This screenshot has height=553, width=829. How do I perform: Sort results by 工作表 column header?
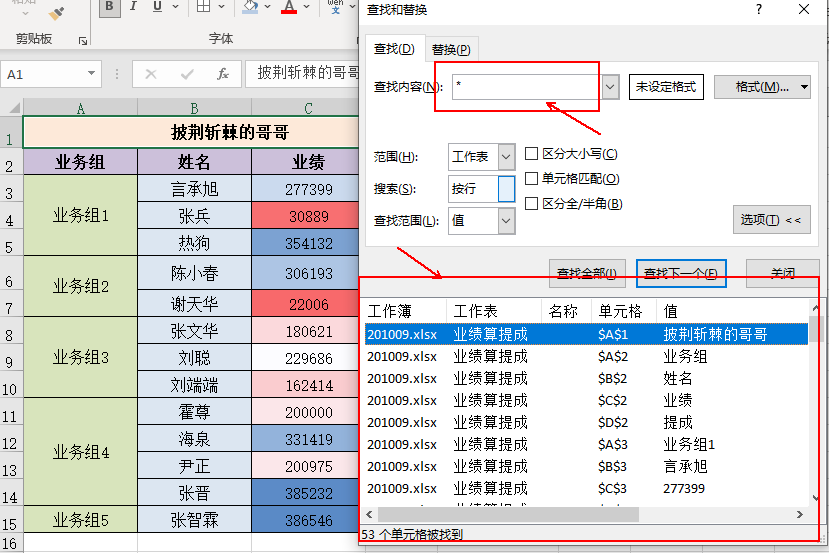tap(494, 311)
